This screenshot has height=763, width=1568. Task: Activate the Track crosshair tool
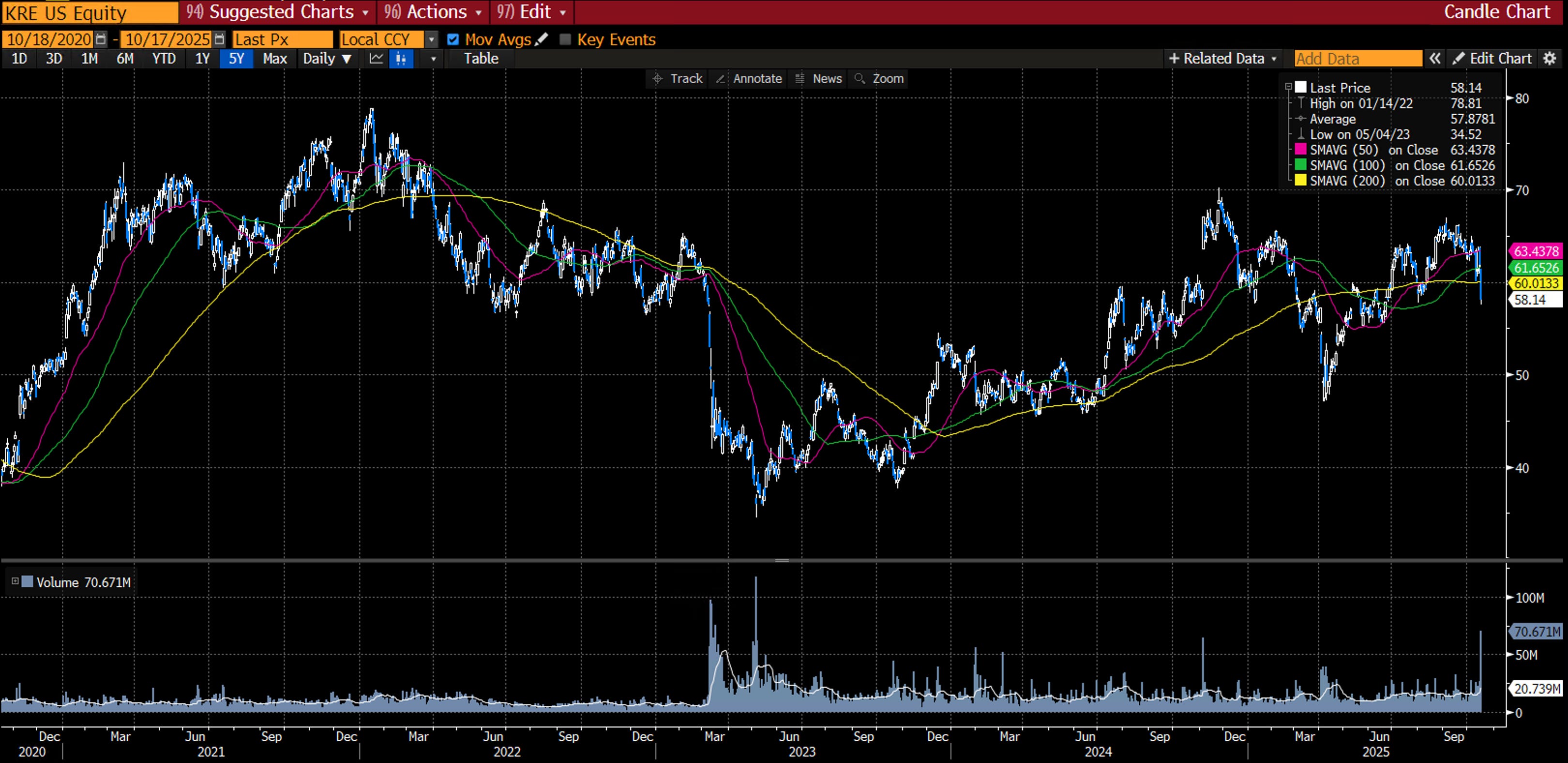(x=677, y=78)
